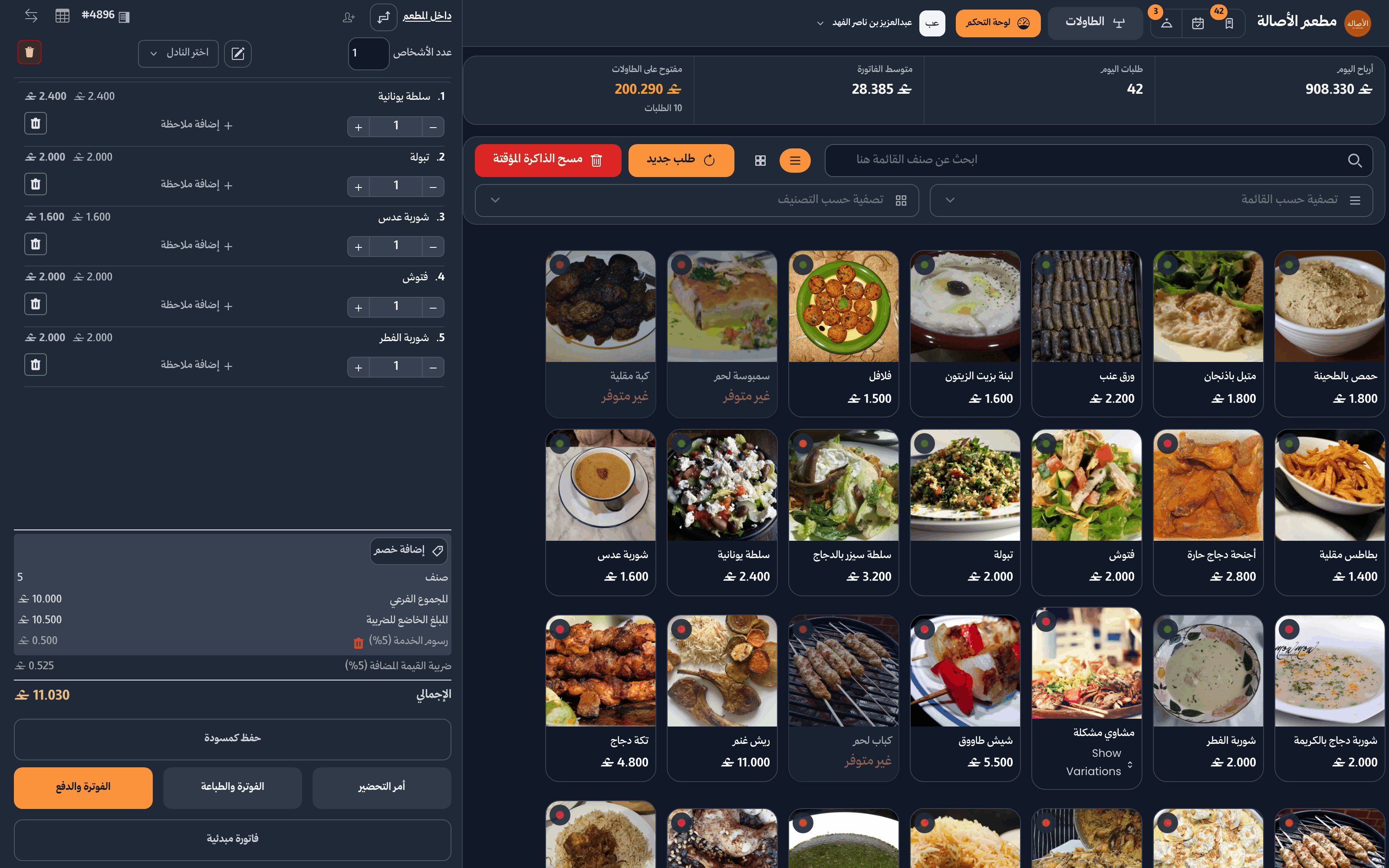Expand the تصفية حسب القائمة filter dropdown

(1151, 201)
